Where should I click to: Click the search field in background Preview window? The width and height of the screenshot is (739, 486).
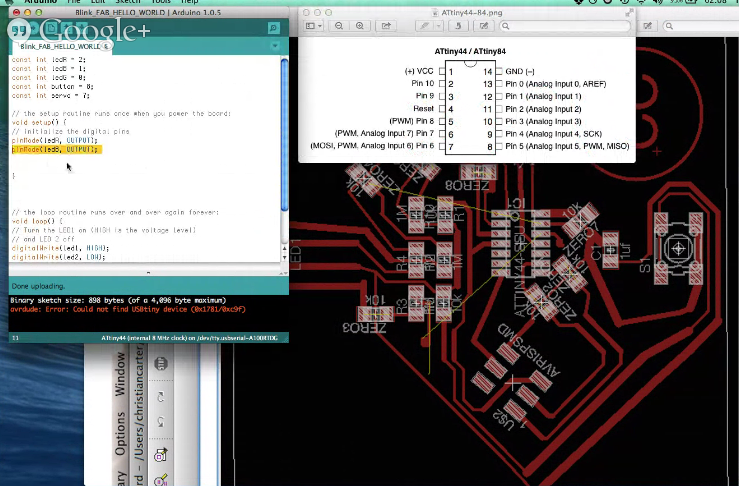coord(701,26)
